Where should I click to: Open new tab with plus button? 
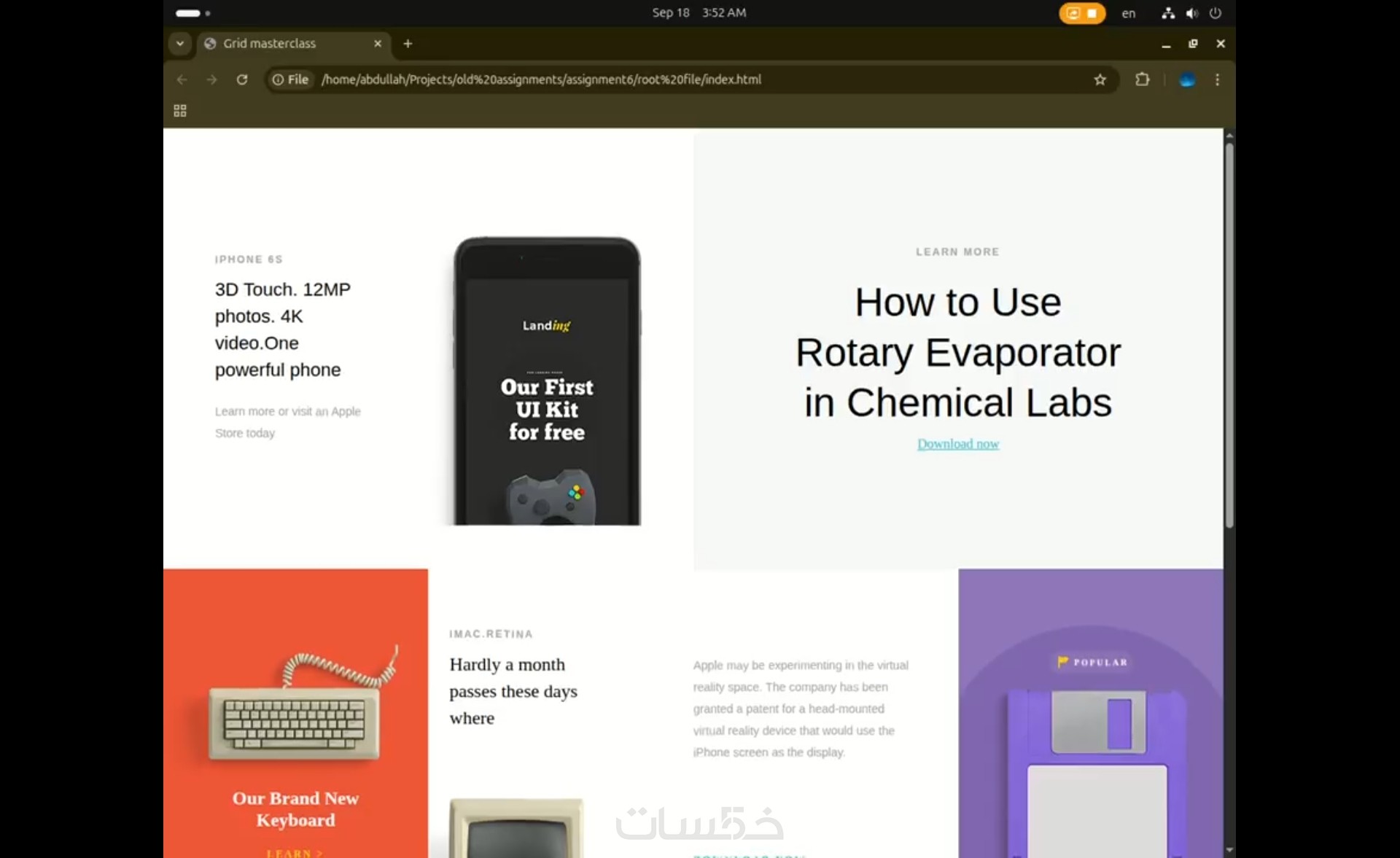click(408, 44)
